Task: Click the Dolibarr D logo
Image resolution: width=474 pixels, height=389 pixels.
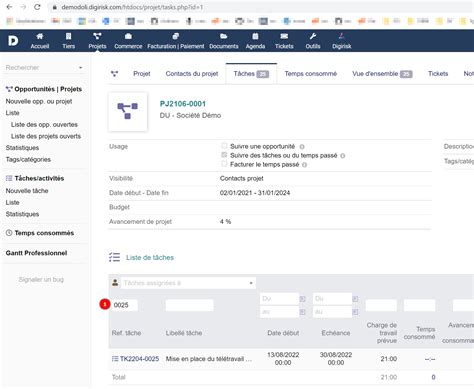Action: 13,41
